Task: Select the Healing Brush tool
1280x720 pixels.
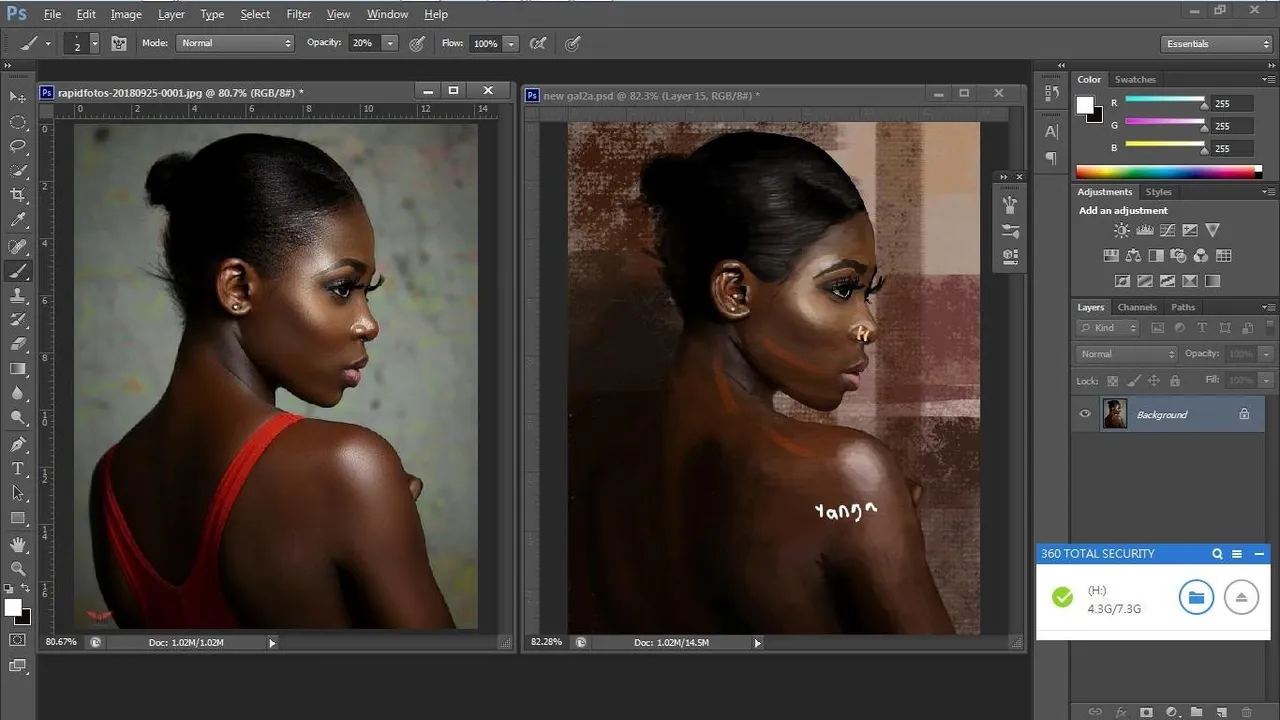Action: coord(18,246)
